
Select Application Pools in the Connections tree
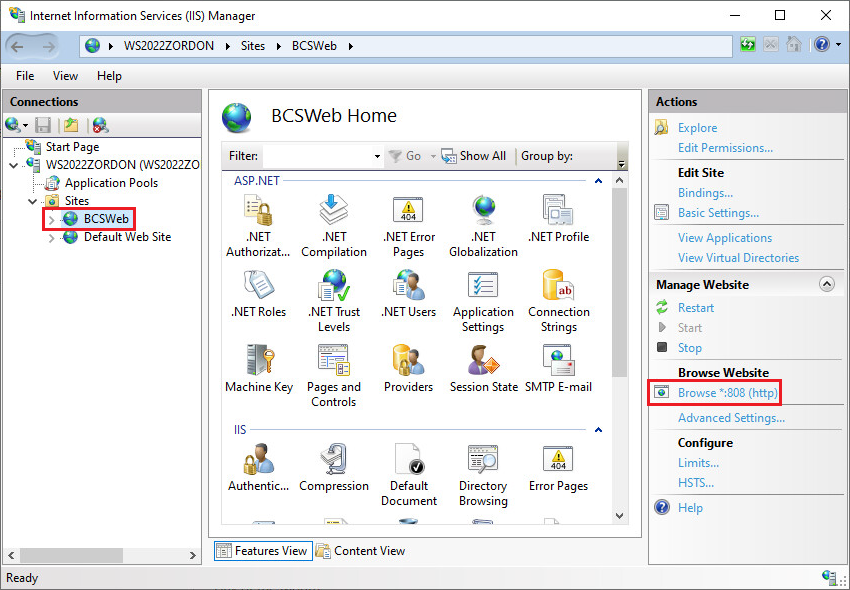(111, 183)
